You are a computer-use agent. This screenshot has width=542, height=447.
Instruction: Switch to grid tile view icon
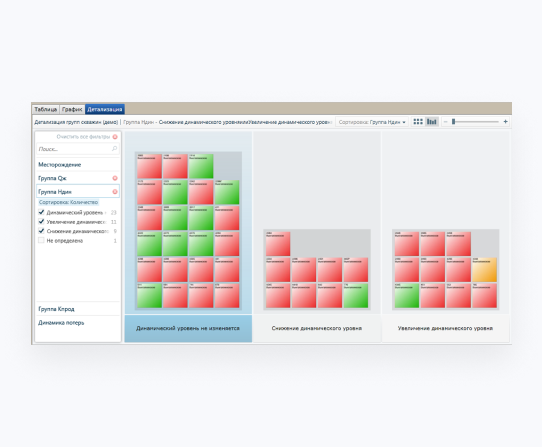(418, 122)
